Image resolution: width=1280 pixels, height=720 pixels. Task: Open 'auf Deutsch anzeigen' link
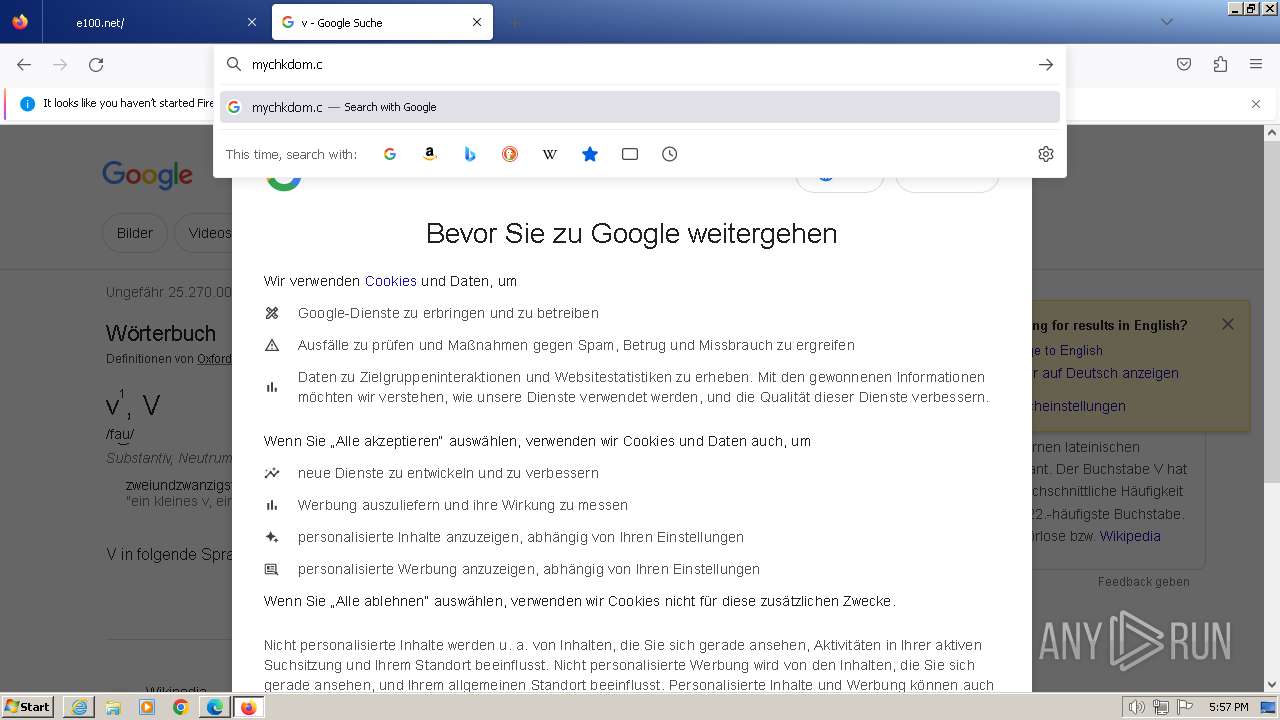tap(1105, 373)
